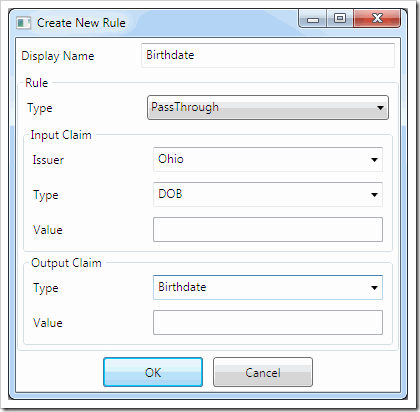
Task: Focus the Output Claim Value text box
Action: tap(268, 322)
